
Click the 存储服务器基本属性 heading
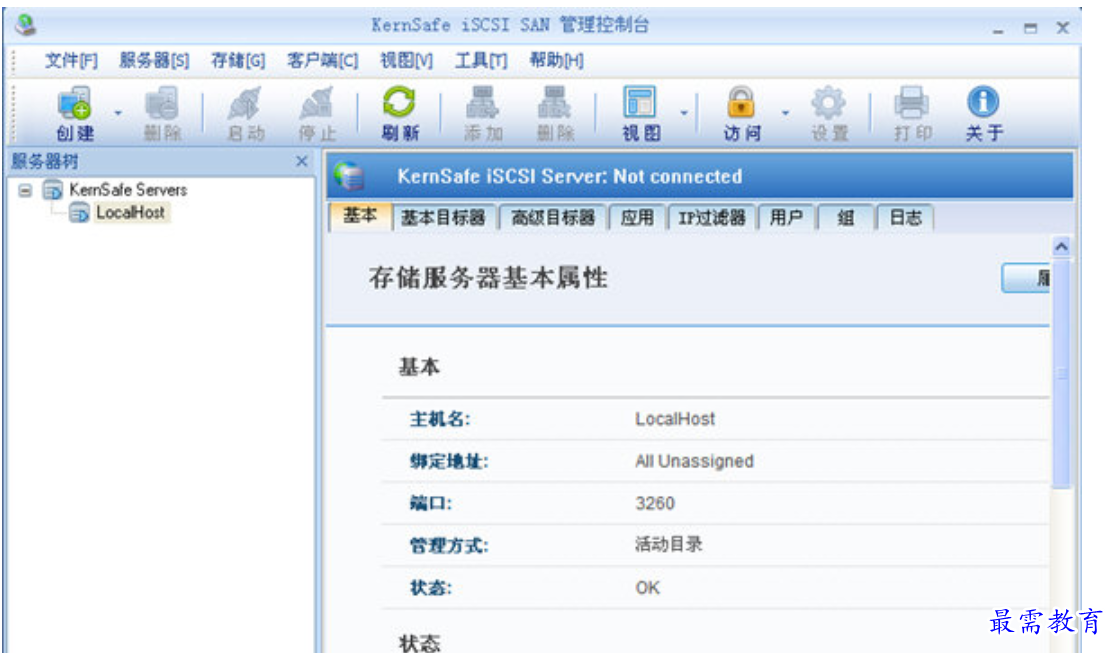(487, 278)
